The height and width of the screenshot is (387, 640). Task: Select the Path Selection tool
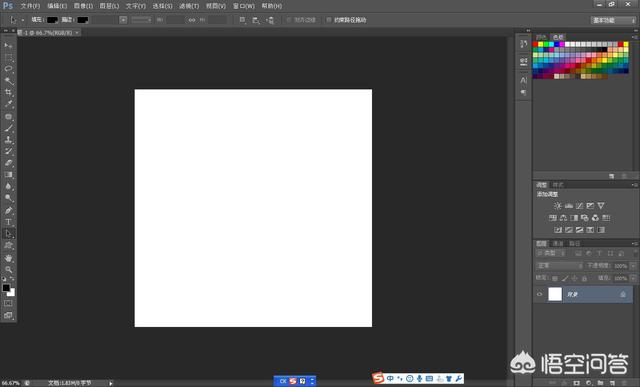pyautogui.click(x=8, y=234)
